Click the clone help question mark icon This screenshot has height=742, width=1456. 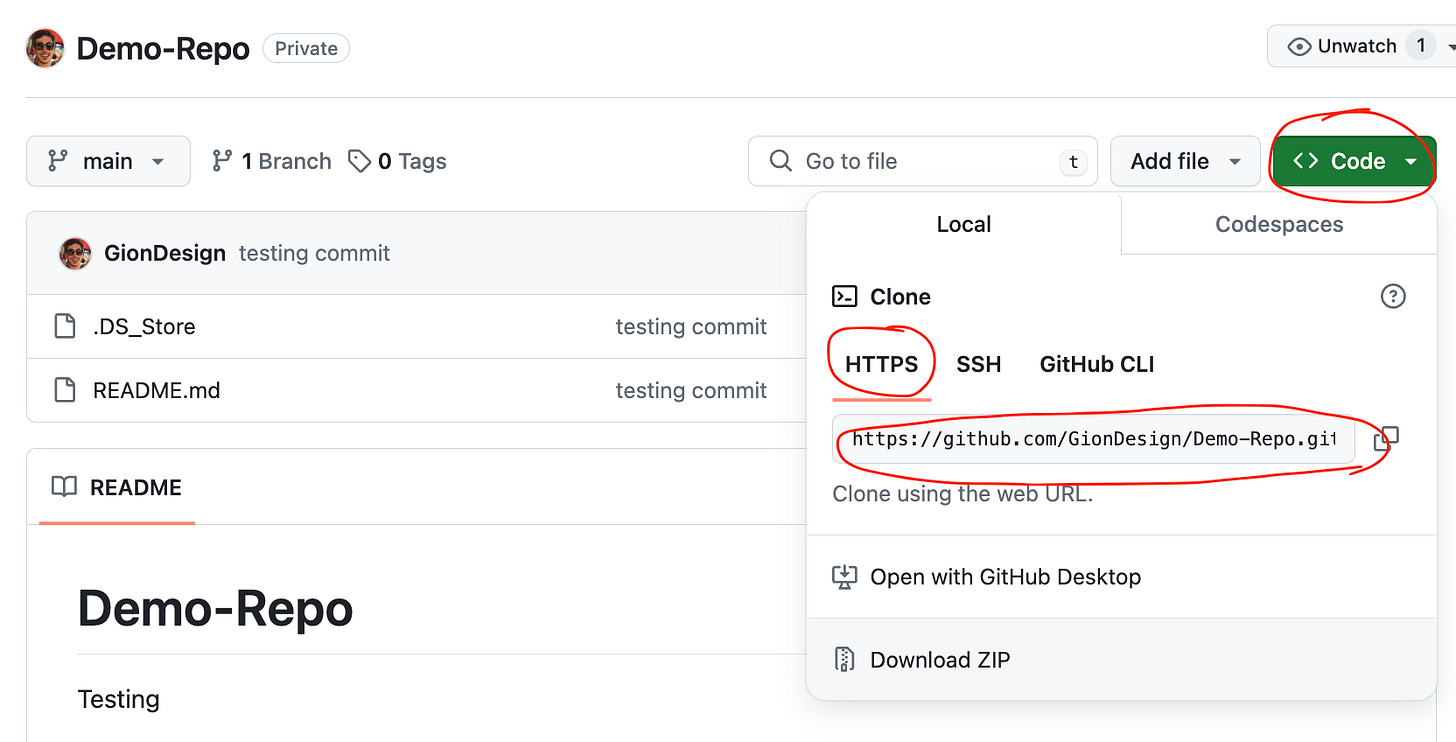pyautogui.click(x=1393, y=296)
